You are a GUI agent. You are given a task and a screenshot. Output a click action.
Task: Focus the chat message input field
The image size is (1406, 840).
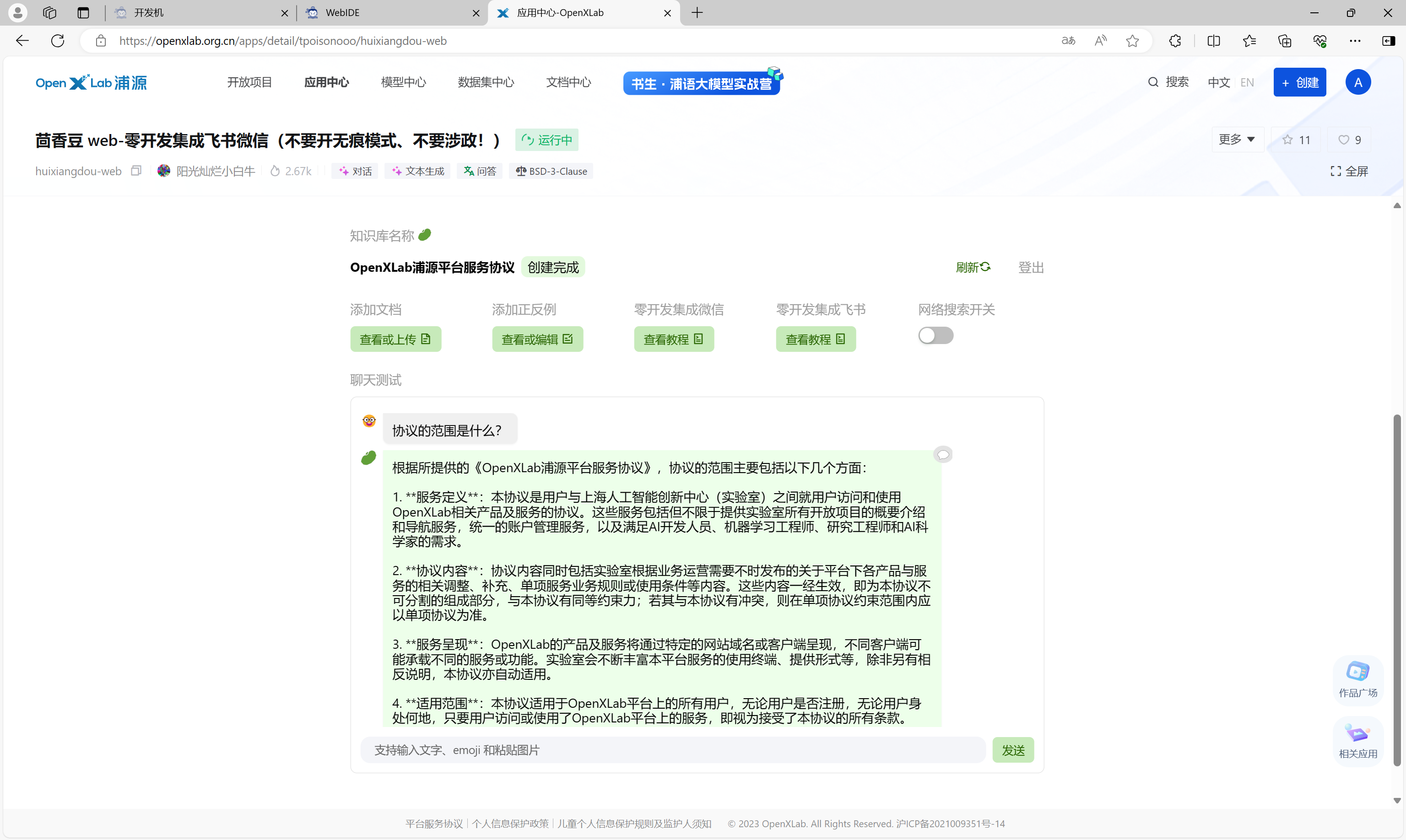tap(673, 750)
